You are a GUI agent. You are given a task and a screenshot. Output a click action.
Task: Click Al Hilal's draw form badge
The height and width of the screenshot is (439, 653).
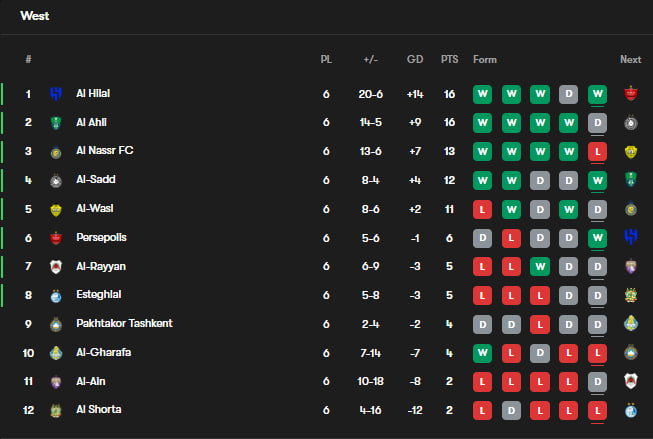pos(568,94)
